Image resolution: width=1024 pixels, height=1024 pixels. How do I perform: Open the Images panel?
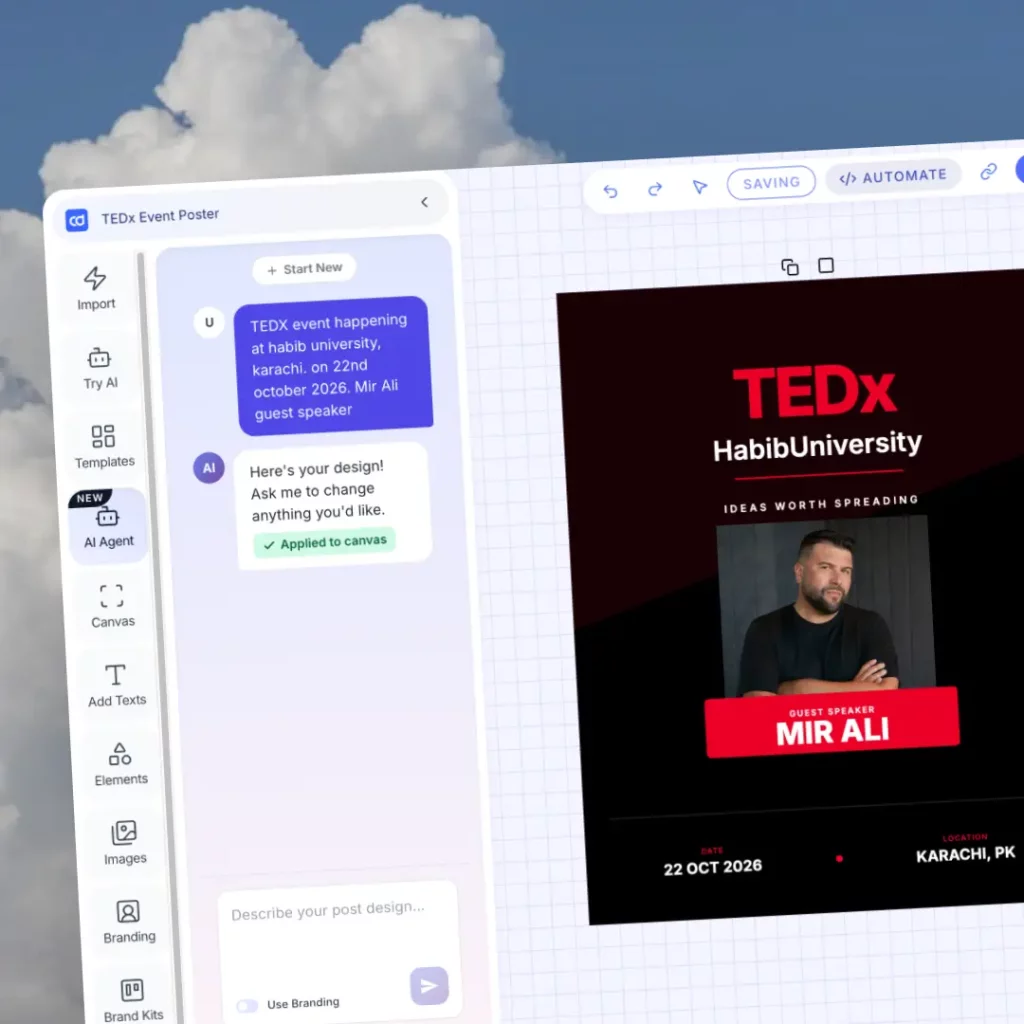[x=124, y=842]
